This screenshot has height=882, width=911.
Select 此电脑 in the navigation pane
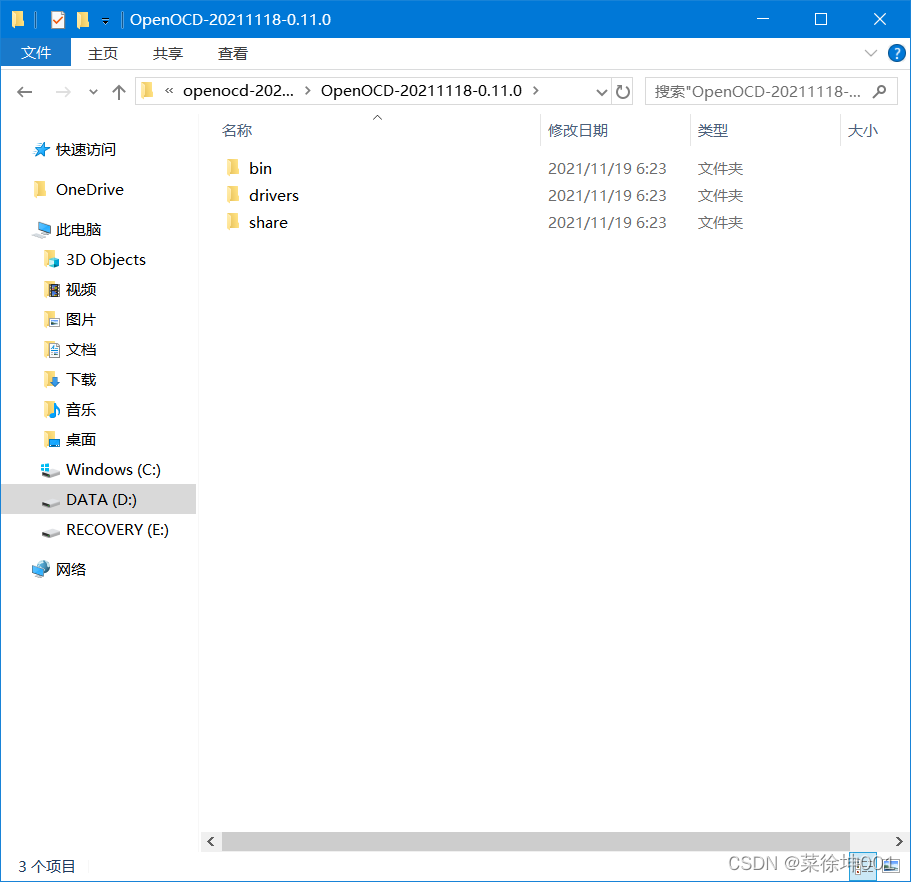pyautogui.click(x=78, y=230)
